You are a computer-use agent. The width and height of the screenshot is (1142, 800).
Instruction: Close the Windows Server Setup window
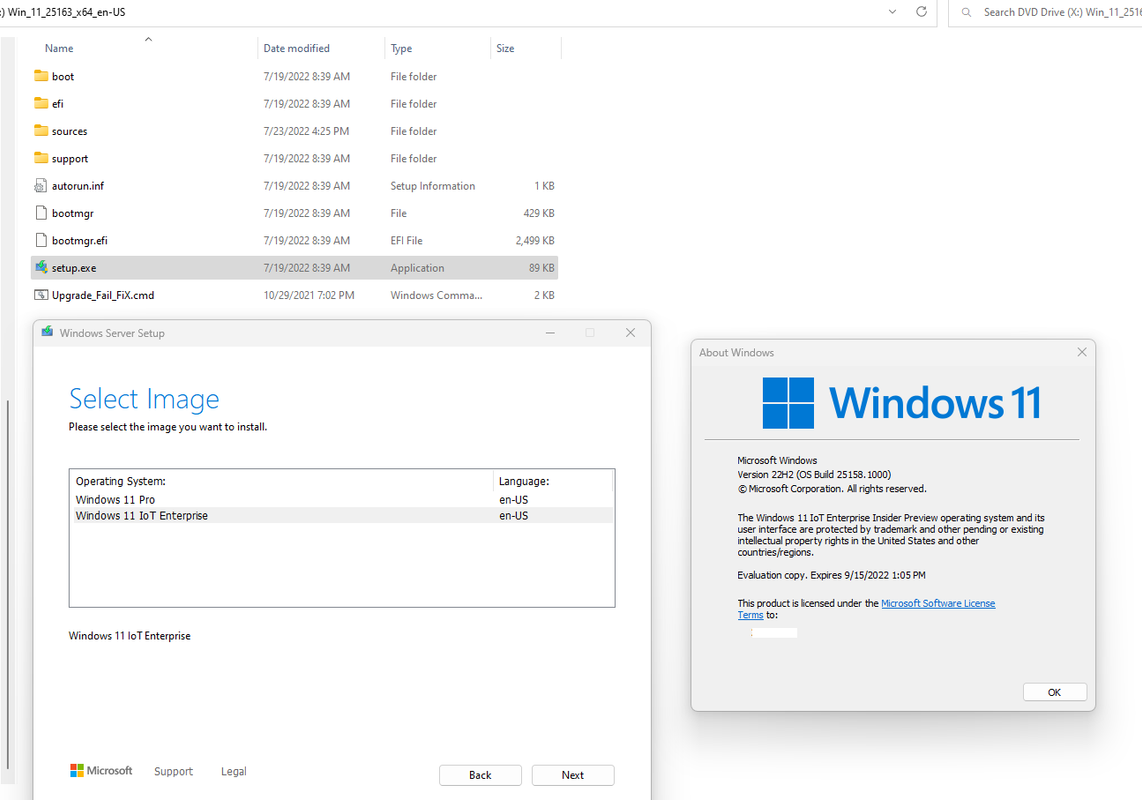(x=630, y=333)
